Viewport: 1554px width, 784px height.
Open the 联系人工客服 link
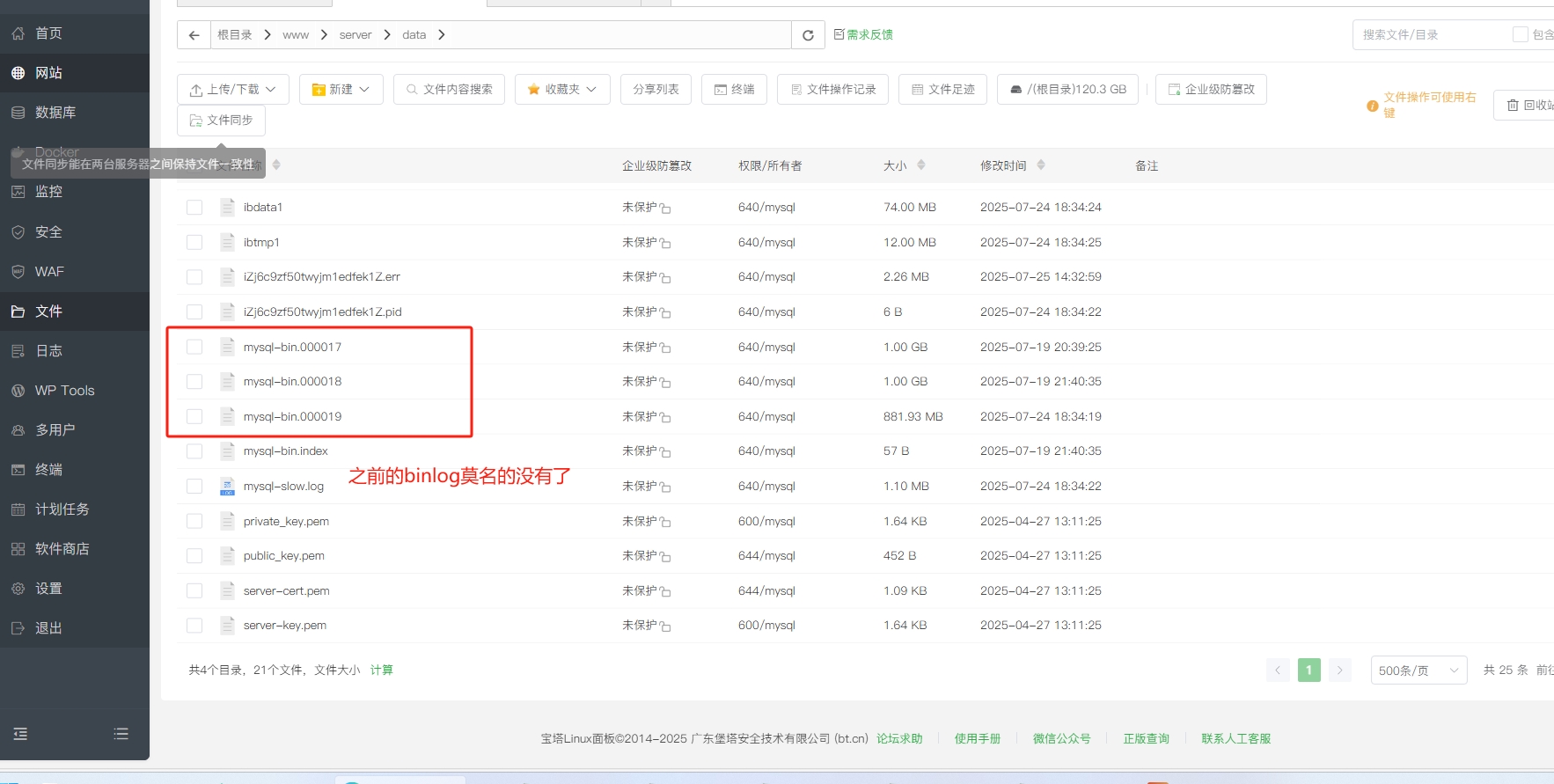(x=1236, y=739)
